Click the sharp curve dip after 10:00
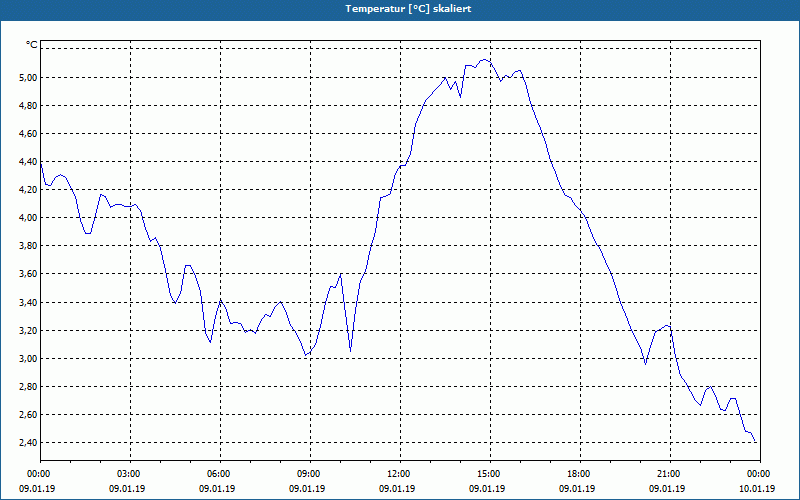The width and height of the screenshot is (800, 500). tap(351, 351)
